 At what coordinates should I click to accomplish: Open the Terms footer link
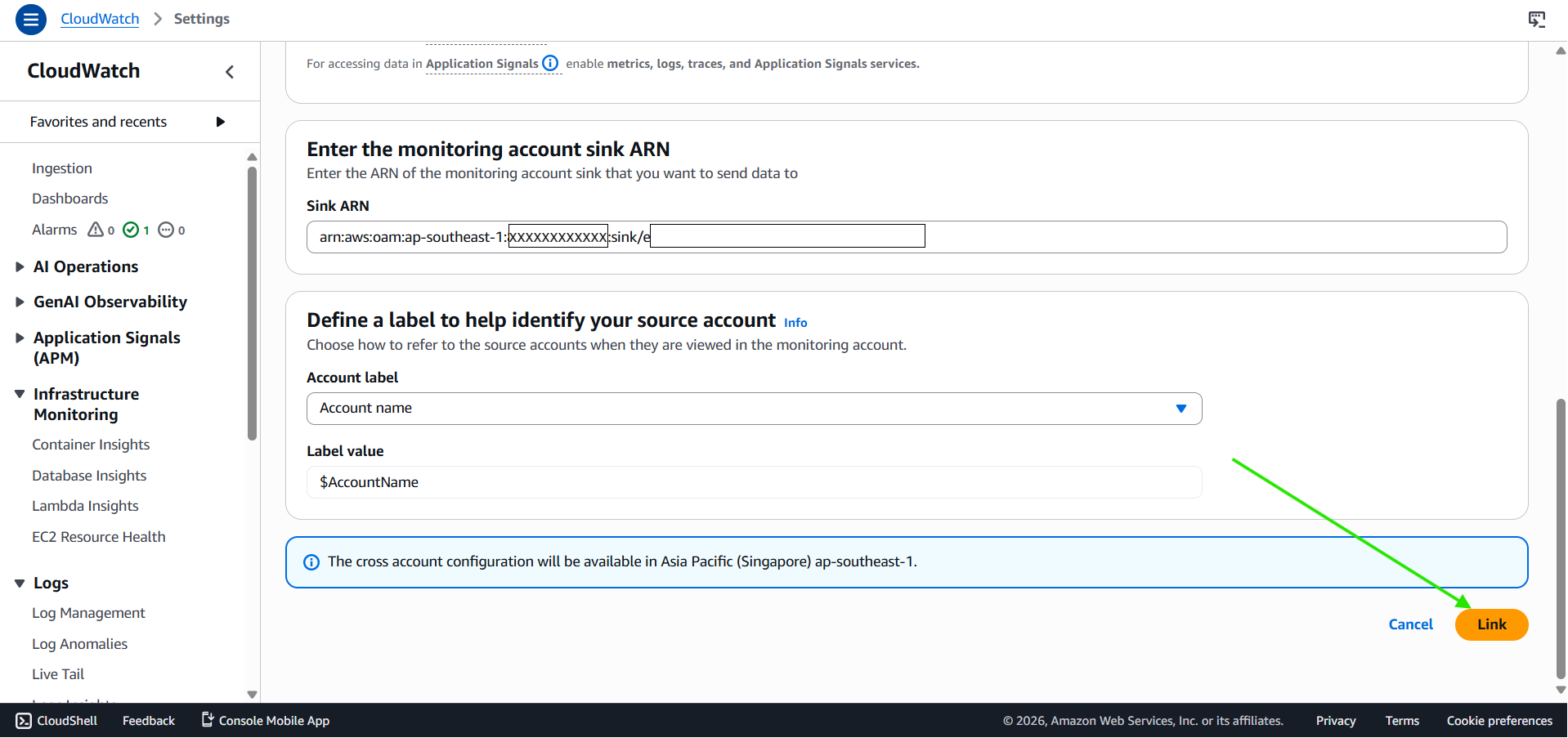point(1402,720)
